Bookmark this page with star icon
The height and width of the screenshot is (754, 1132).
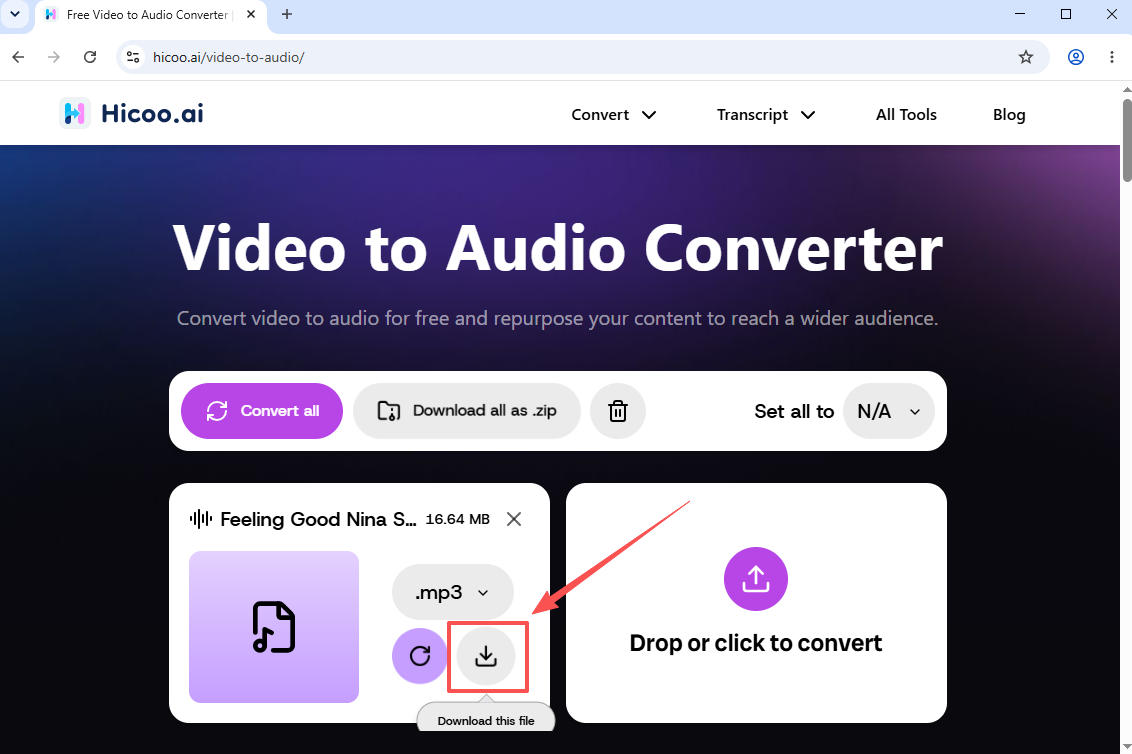(1025, 57)
